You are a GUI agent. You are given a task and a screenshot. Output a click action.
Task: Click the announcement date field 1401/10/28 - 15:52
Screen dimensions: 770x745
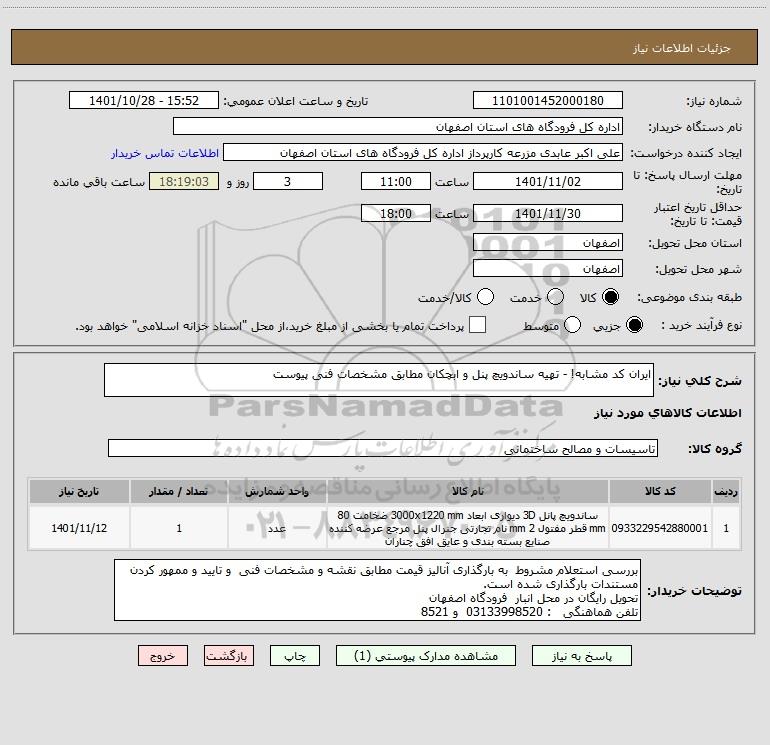(x=144, y=101)
